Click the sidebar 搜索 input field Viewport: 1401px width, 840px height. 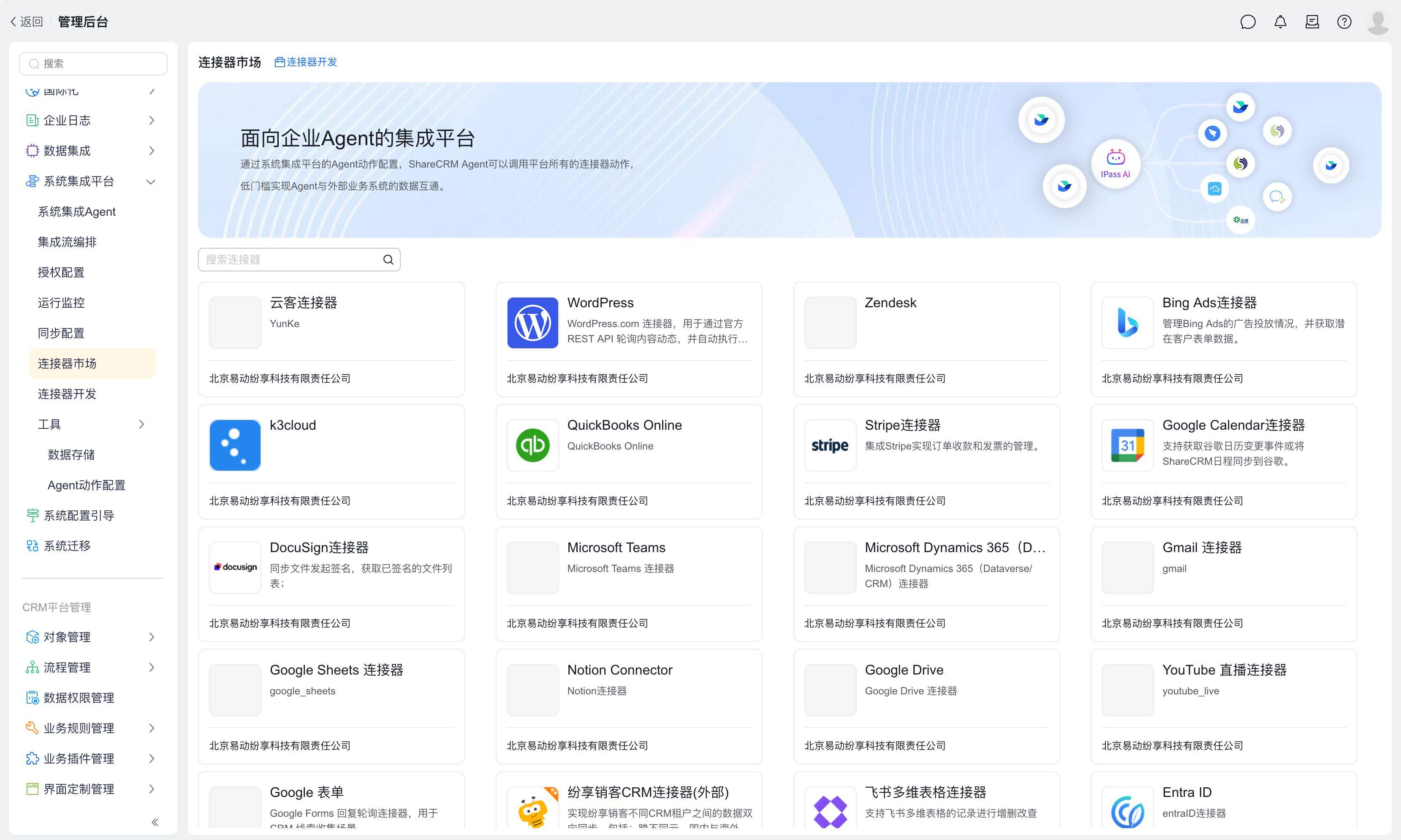(x=93, y=63)
